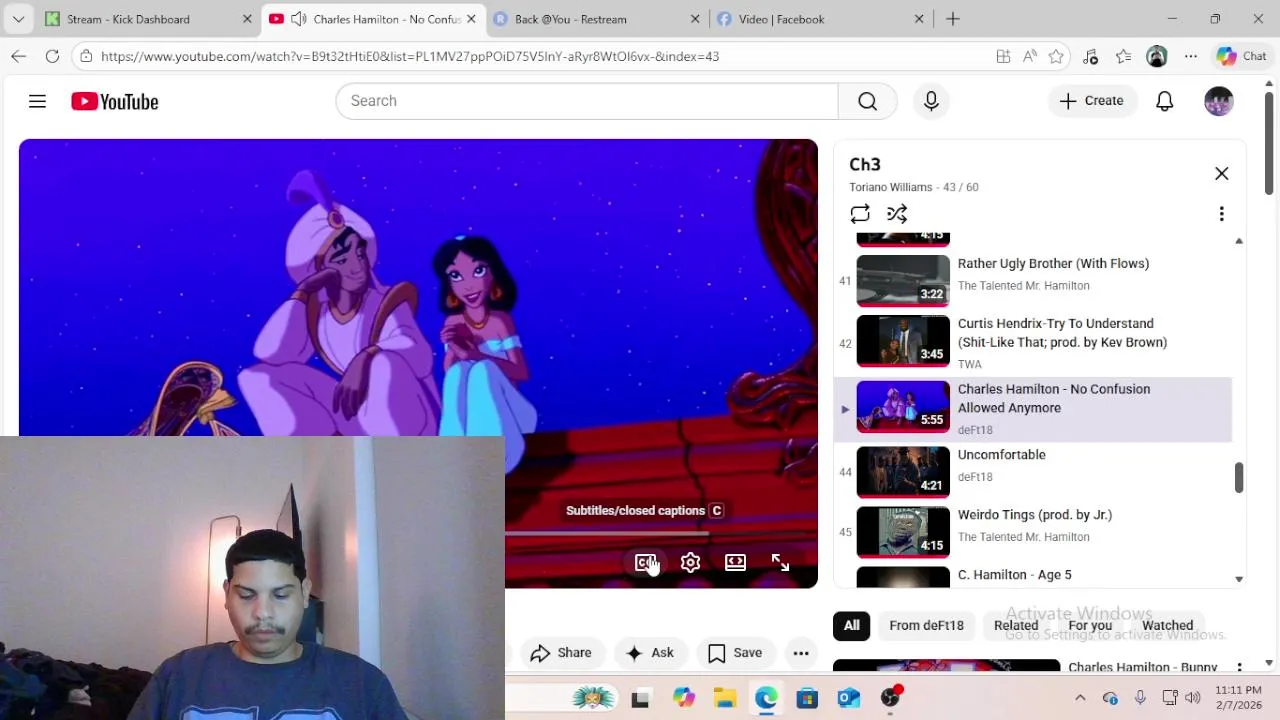Open YouTube guide hamburger menu

pyautogui.click(x=37, y=101)
